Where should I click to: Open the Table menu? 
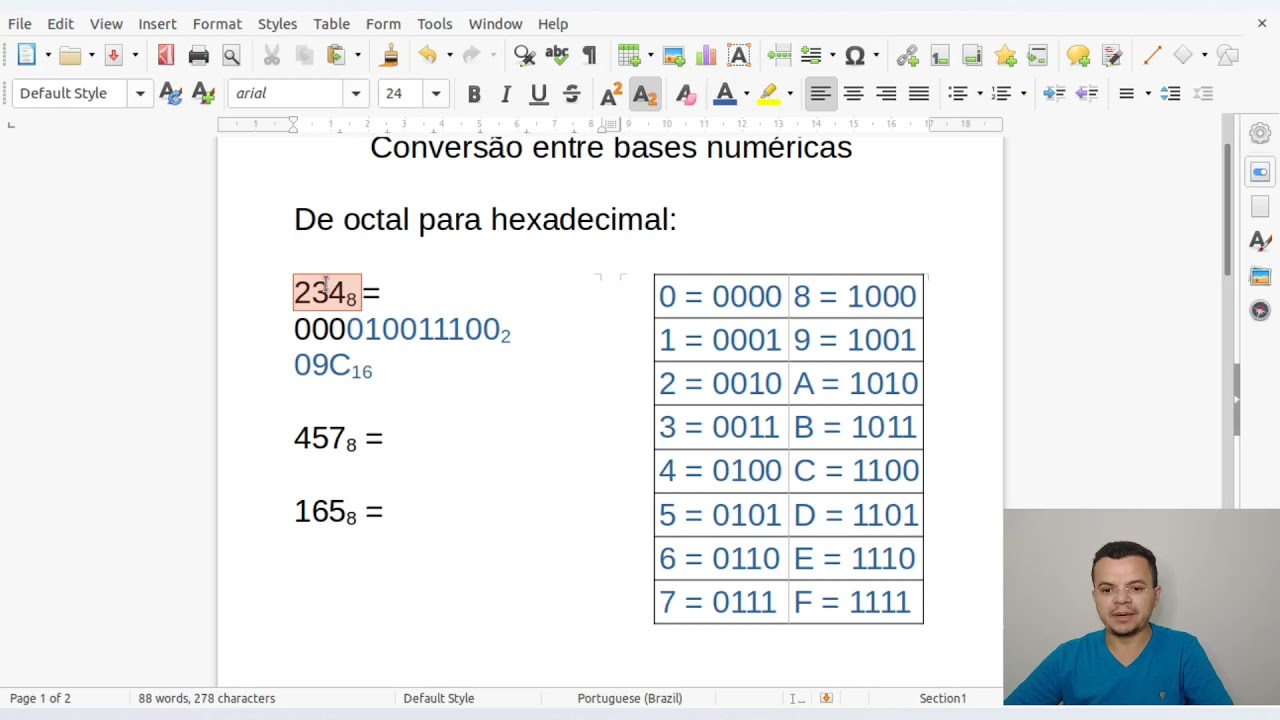tap(331, 23)
